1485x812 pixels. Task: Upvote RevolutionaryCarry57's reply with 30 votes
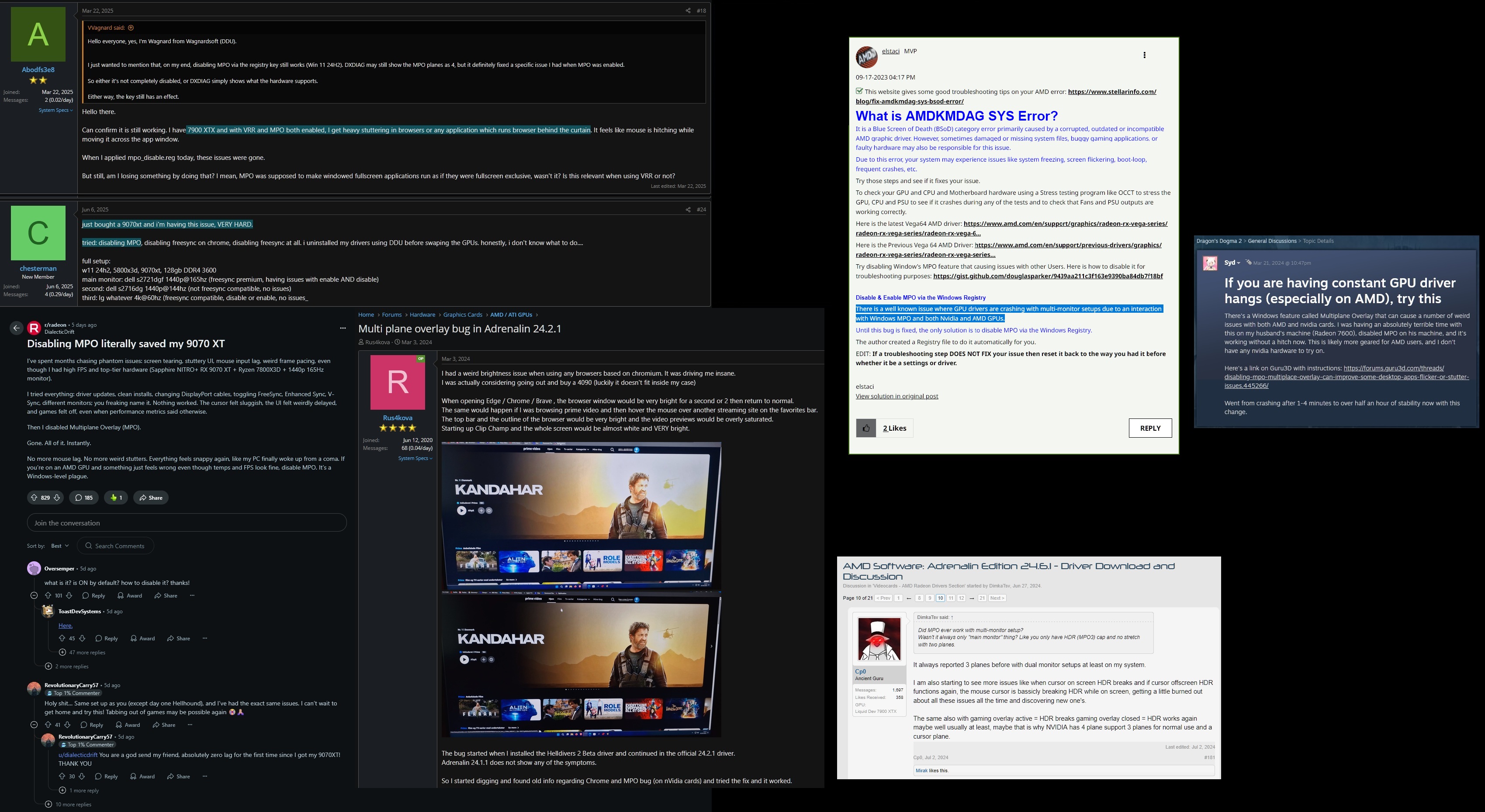[x=62, y=776]
